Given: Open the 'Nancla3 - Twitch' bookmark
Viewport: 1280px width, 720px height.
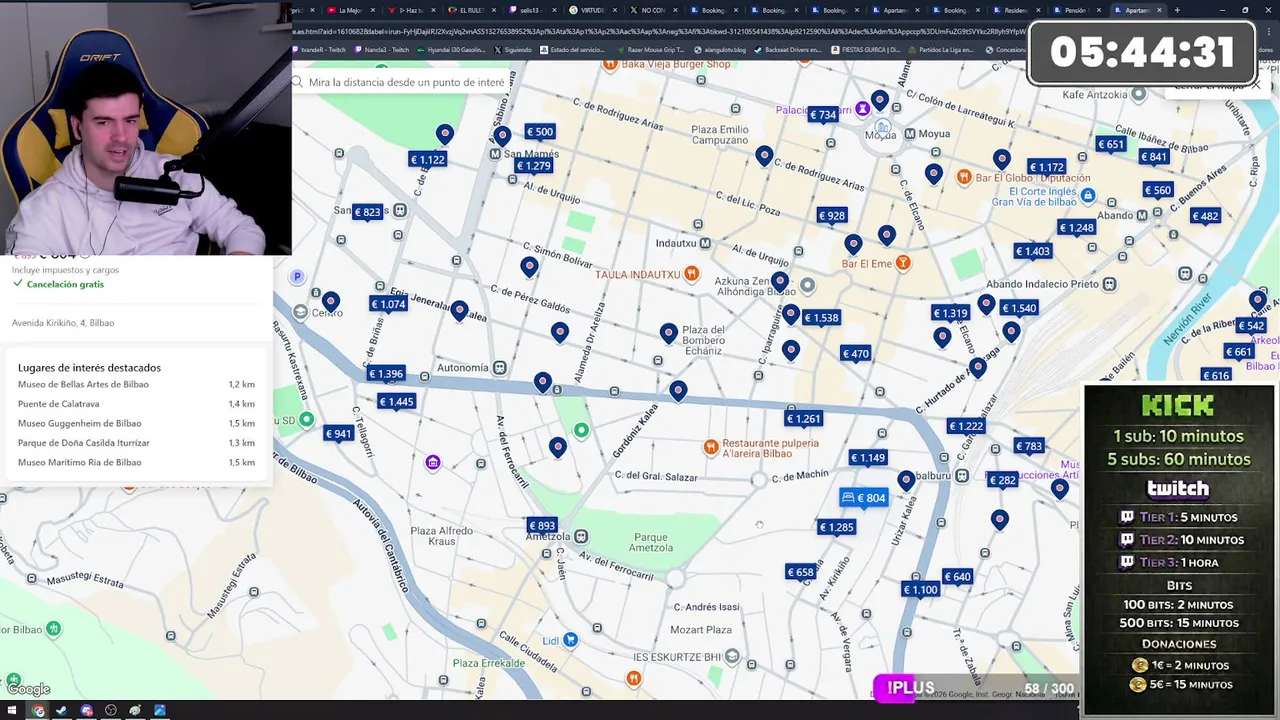Looking at the screenshot, I should tap(382, 49).
